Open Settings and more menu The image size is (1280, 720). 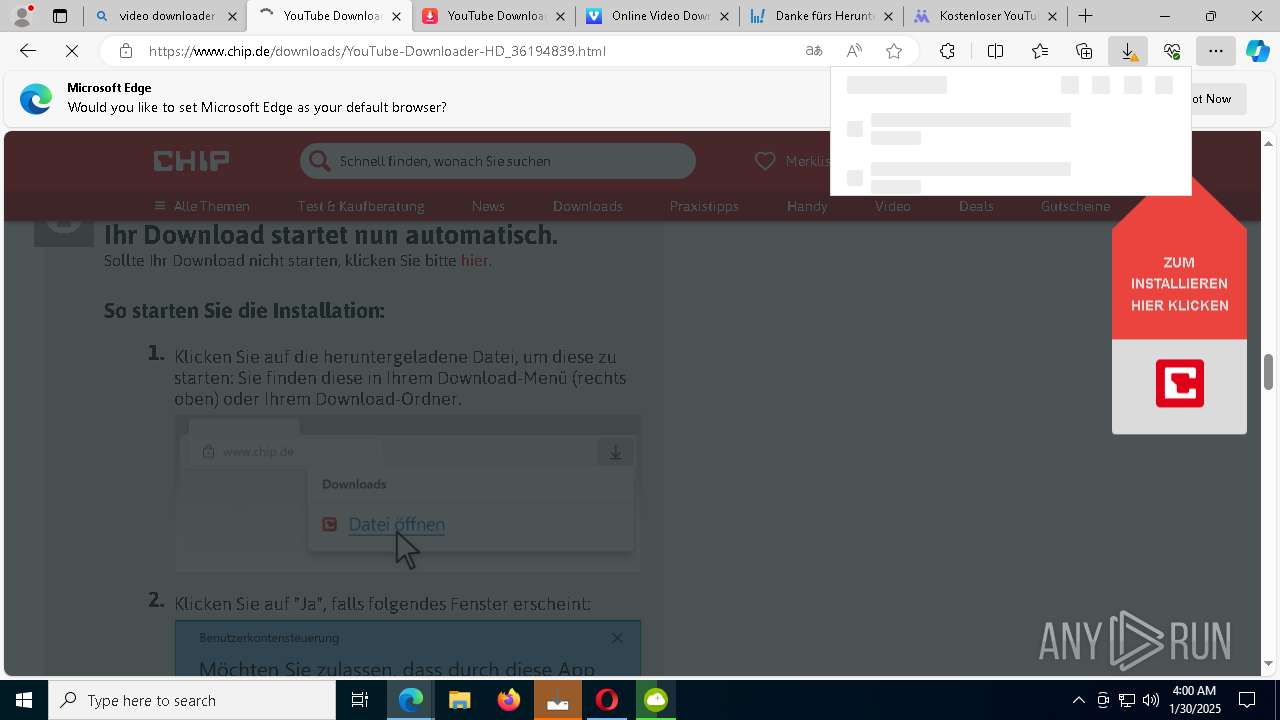[1215, 51]
